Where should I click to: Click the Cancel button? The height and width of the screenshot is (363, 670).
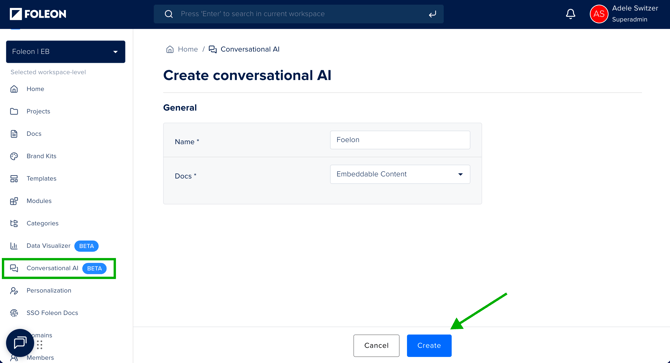coord(376,345)
